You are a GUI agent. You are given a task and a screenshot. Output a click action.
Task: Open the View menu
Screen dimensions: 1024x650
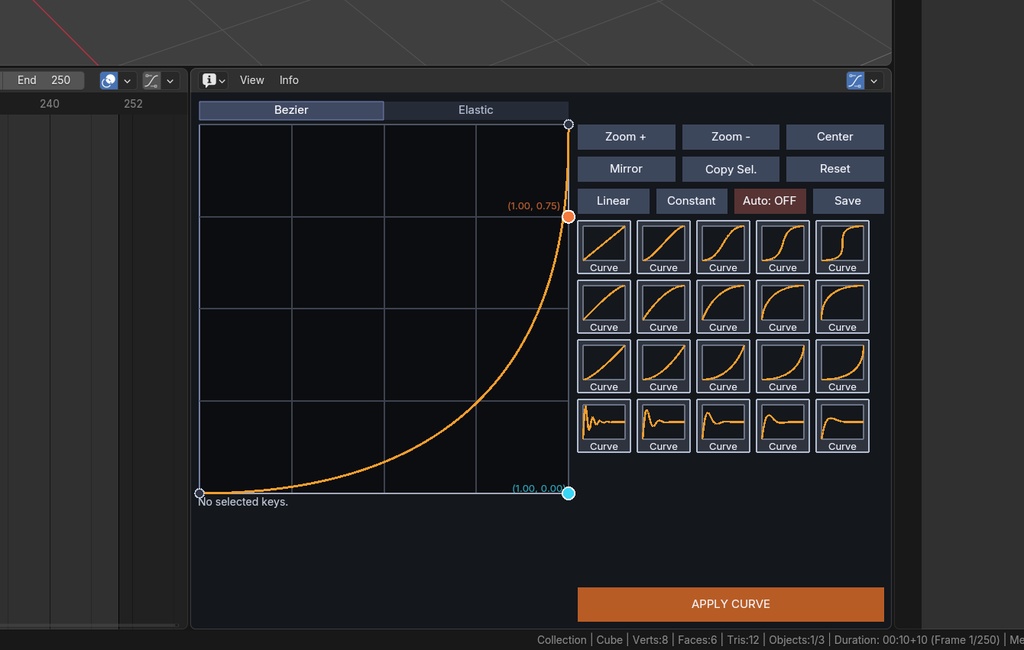coord(251,80)
